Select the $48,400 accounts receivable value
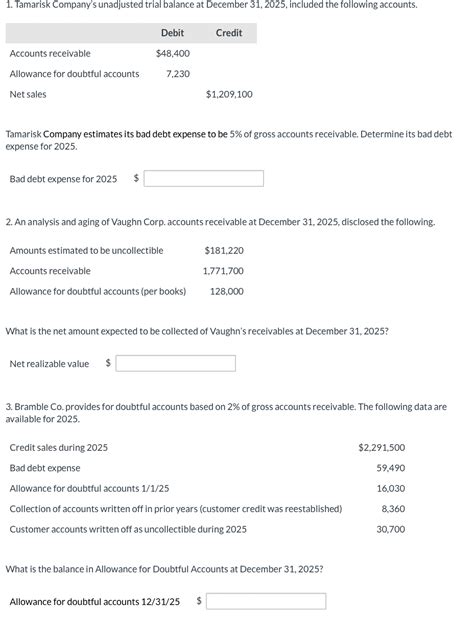474x628 pixels. click(x=173, y=54)
